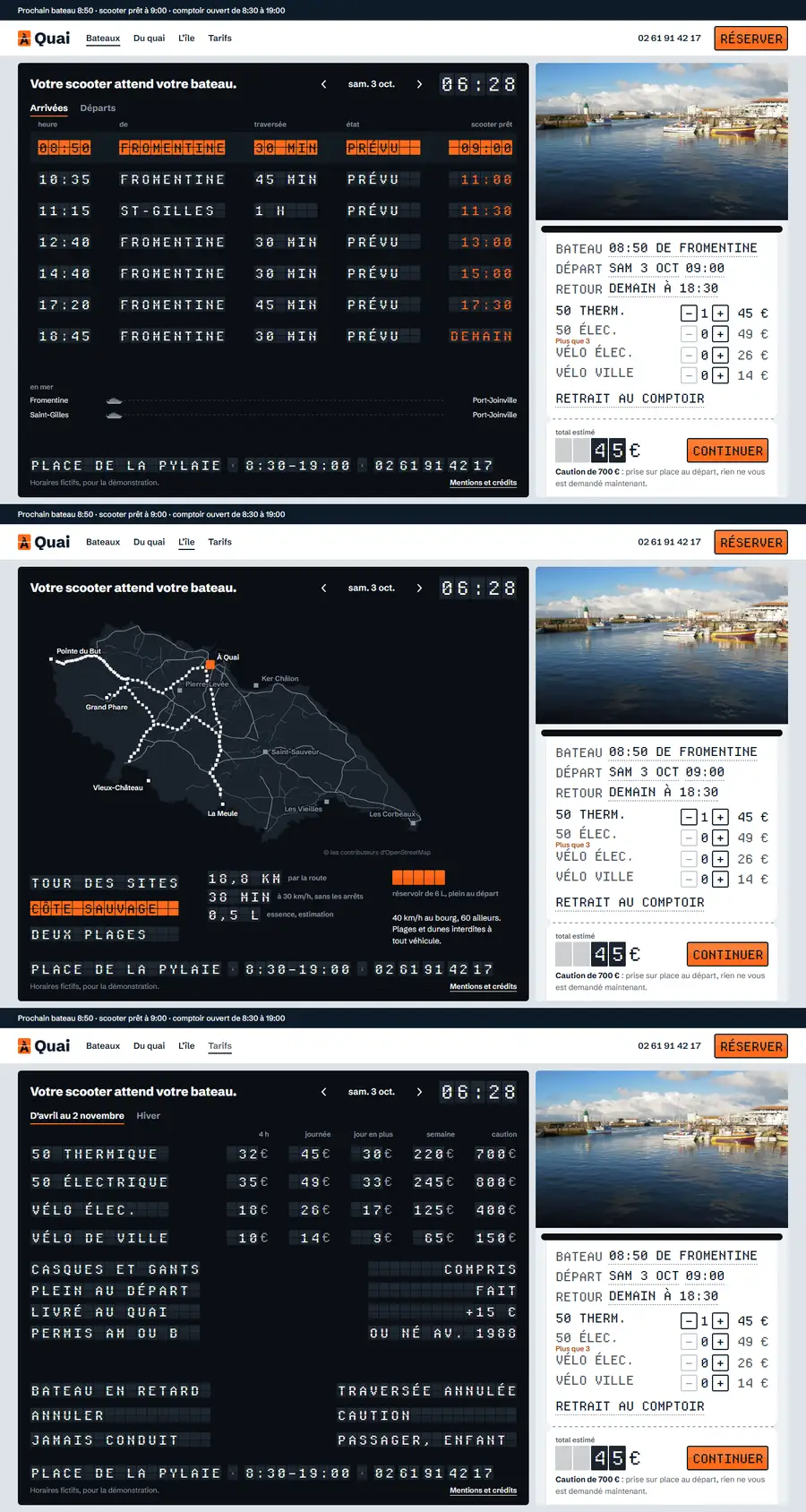Screen dimensions: 806x1512
Task: Switch the board to Arrivées
Action: tap(49, 108)
